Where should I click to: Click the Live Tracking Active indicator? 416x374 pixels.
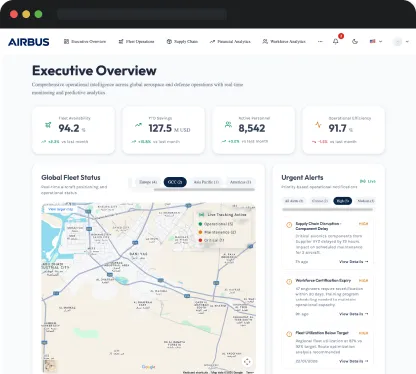[222, 215]
